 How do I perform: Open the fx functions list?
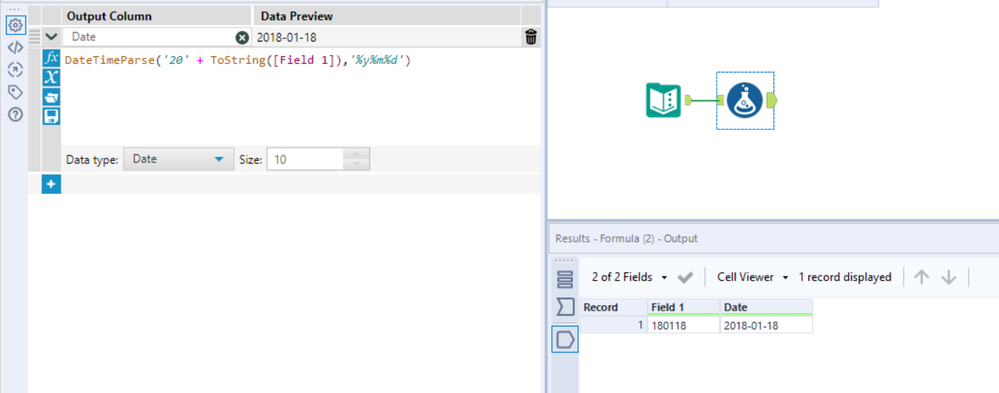(52, 58)
